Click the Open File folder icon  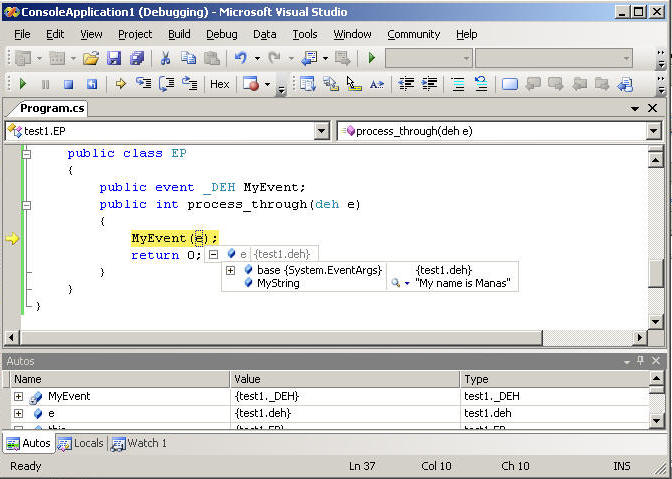tap(91, 59)
